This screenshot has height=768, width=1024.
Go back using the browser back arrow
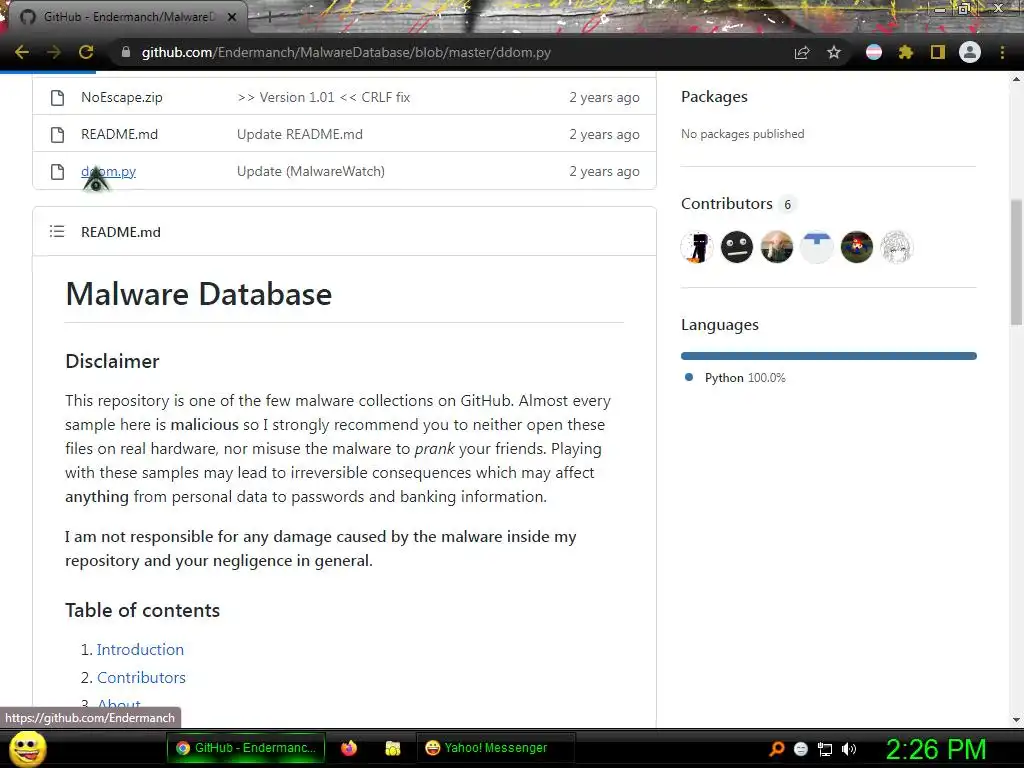[22, 52]
